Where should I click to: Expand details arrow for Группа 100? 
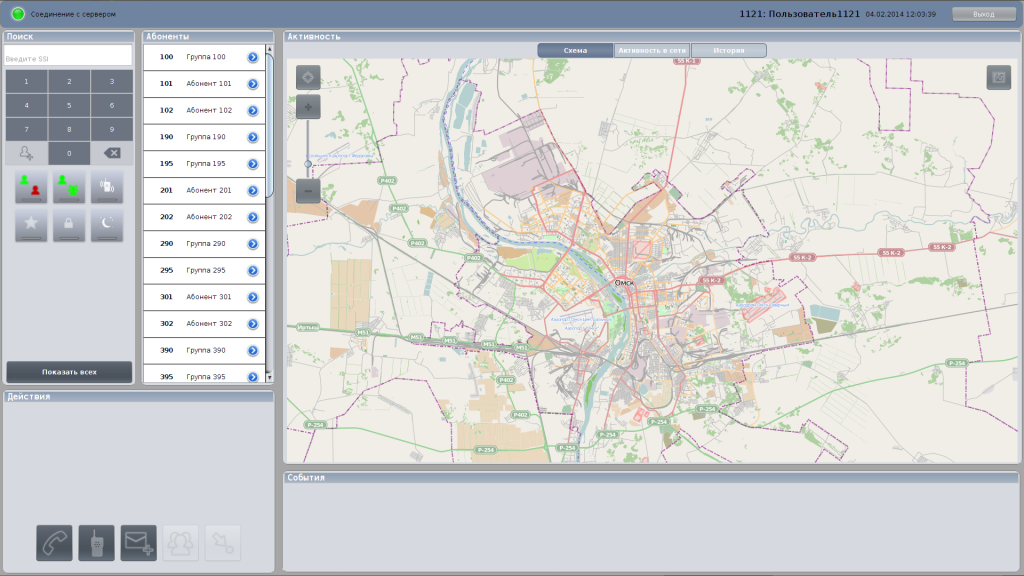tap(253, 57)
